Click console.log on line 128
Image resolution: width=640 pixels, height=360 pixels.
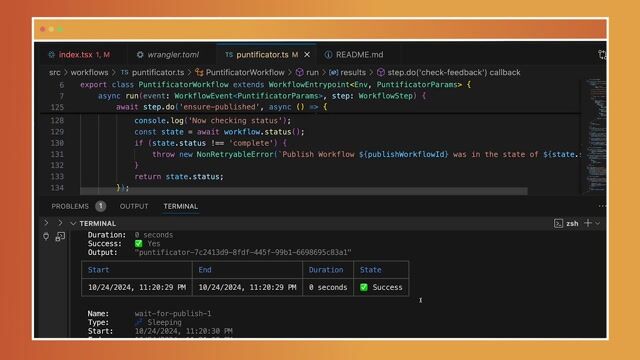point(159,121)
